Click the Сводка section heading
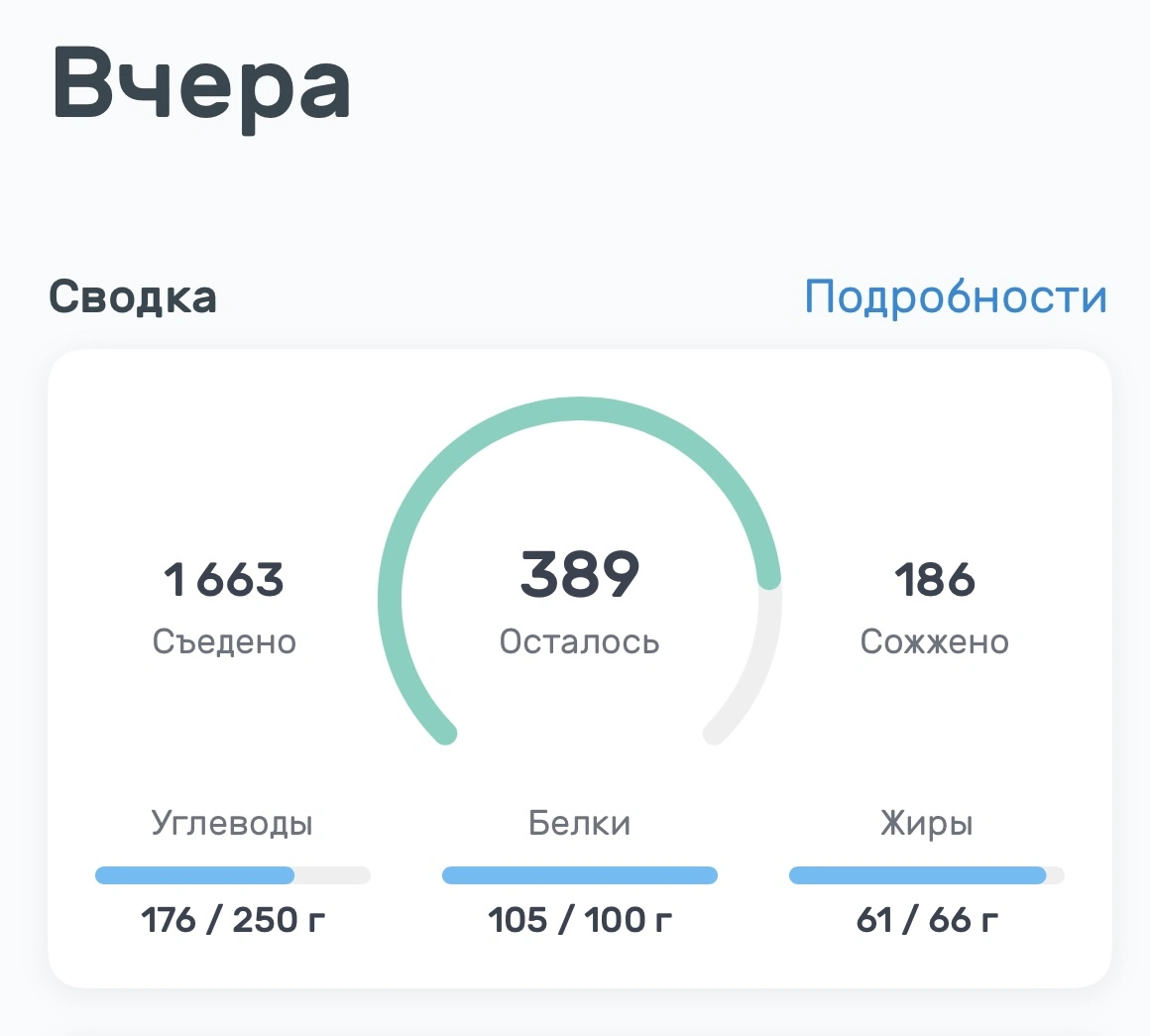The image size is (1150, 1036). [x=133, y=297]
